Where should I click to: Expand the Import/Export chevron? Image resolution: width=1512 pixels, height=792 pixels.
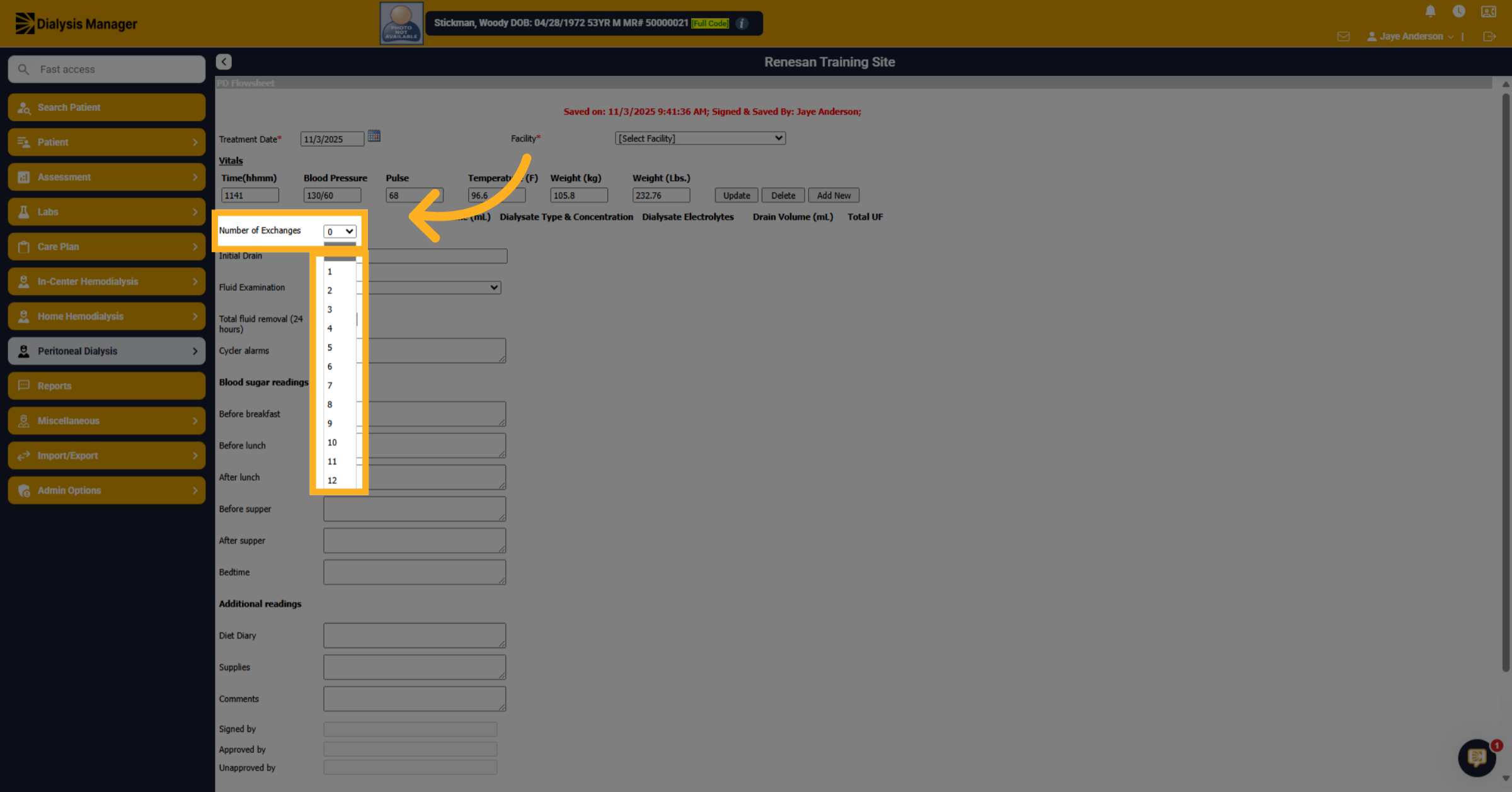[195, 456]
